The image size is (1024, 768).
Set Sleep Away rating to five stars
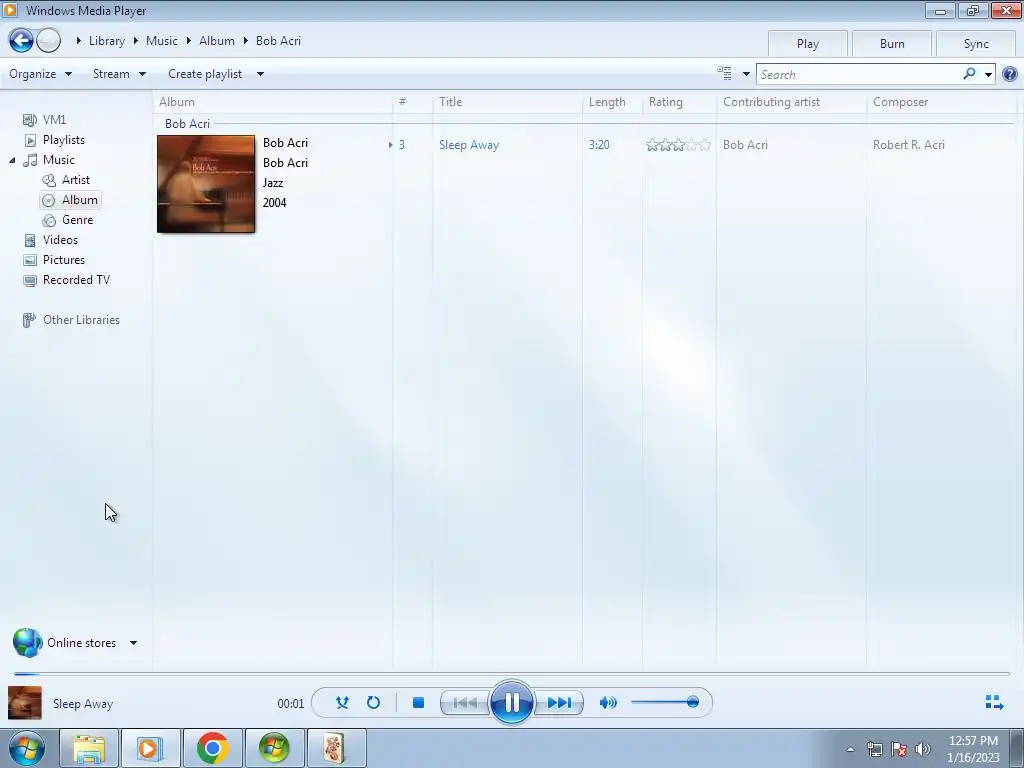[x=704, y=145]
